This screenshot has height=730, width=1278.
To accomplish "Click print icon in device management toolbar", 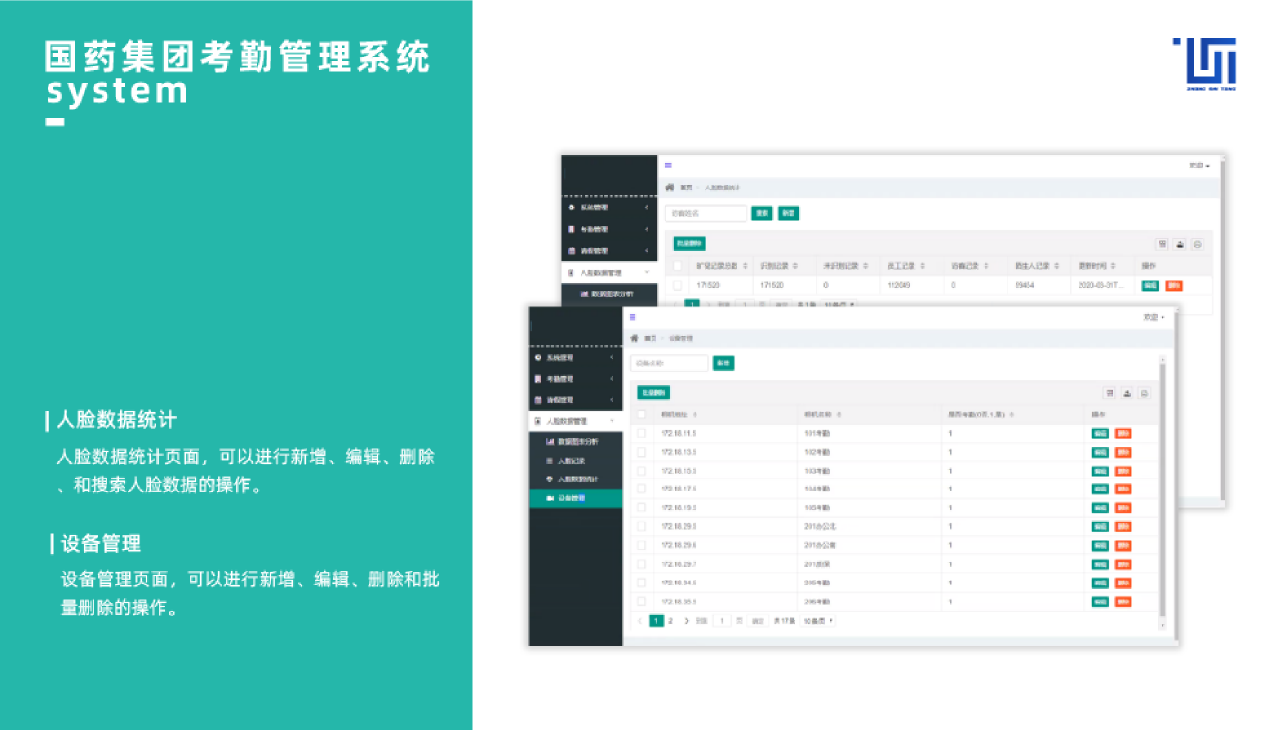I will (x=1144, y=393).
